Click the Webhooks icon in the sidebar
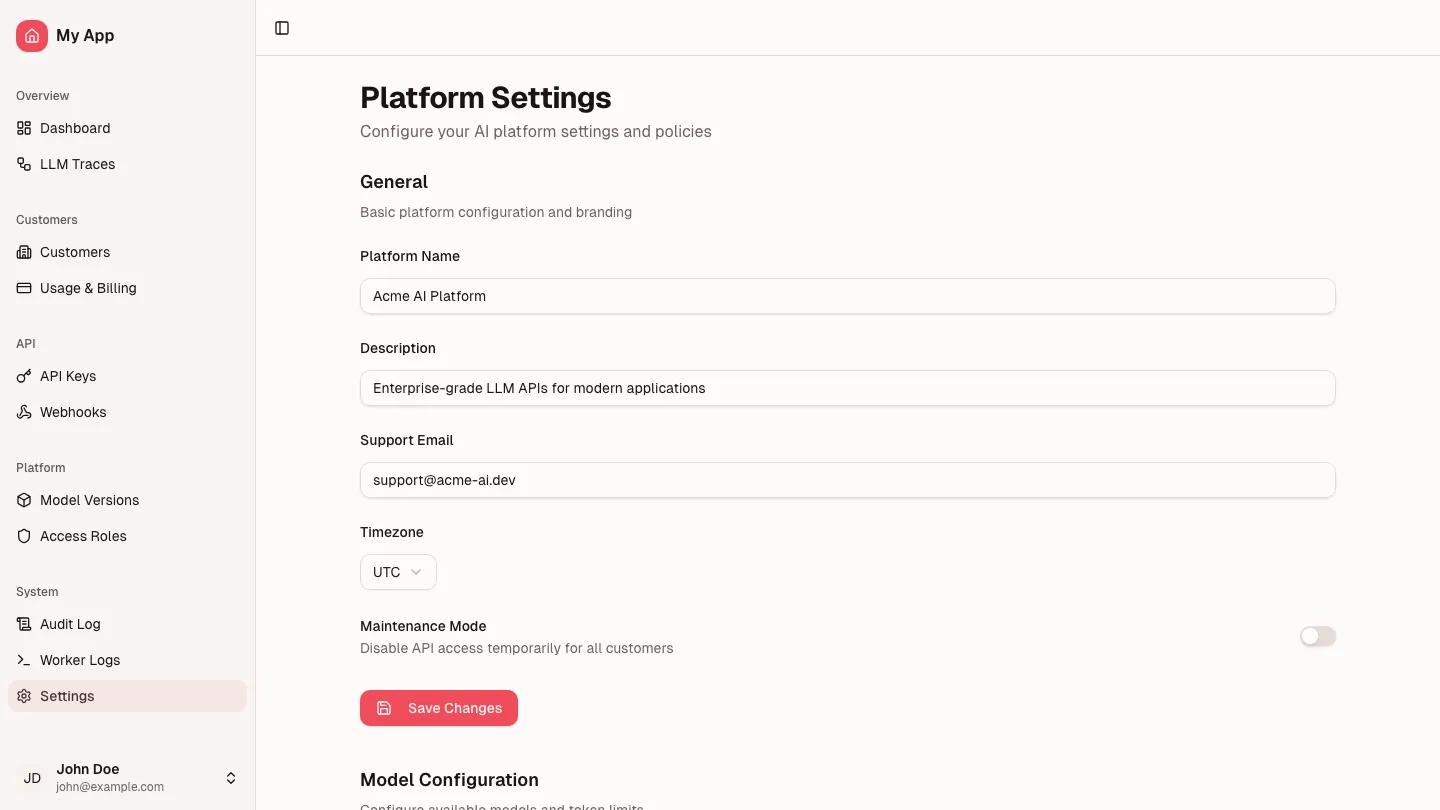This screenshot has height=810, width=1440. click(23, 412)
